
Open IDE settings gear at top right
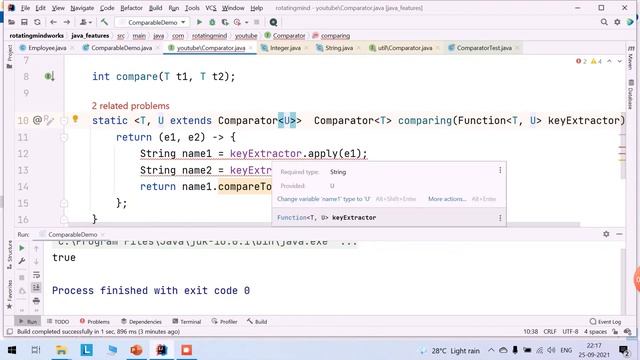click(617, 22)
